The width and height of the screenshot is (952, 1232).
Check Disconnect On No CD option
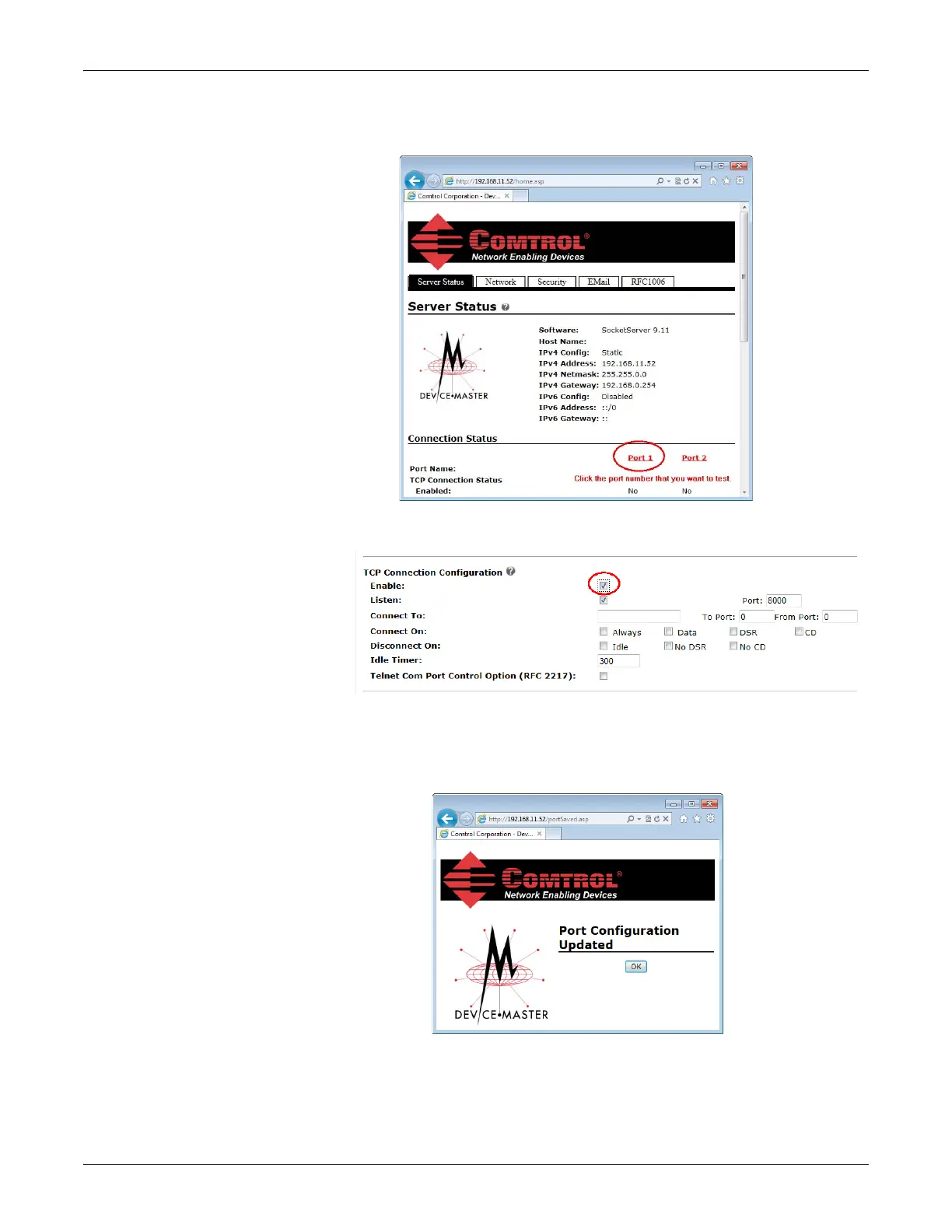click(733, 646)
